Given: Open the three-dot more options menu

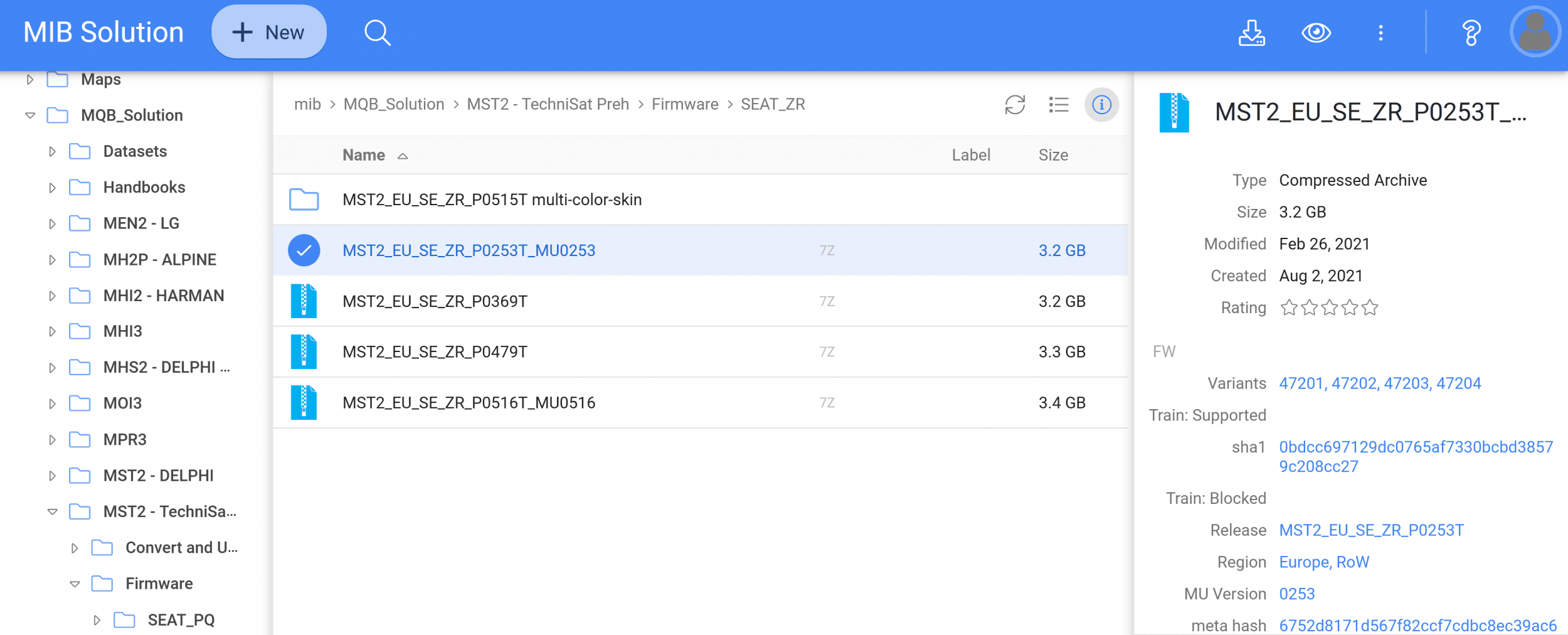Looking at the screenshot, I should click(x=1380, y=33).
